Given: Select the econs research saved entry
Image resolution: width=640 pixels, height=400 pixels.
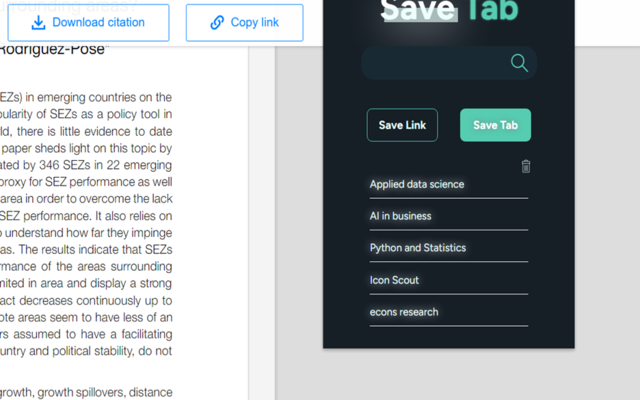Looking at the screenshot, I should click(404, 312).
